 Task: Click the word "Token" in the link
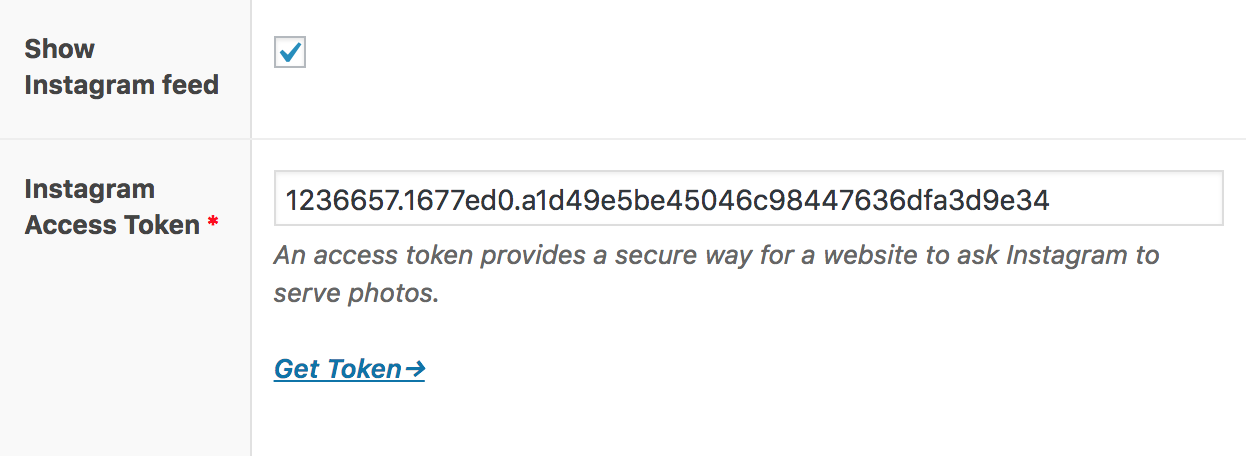[365, 369]
